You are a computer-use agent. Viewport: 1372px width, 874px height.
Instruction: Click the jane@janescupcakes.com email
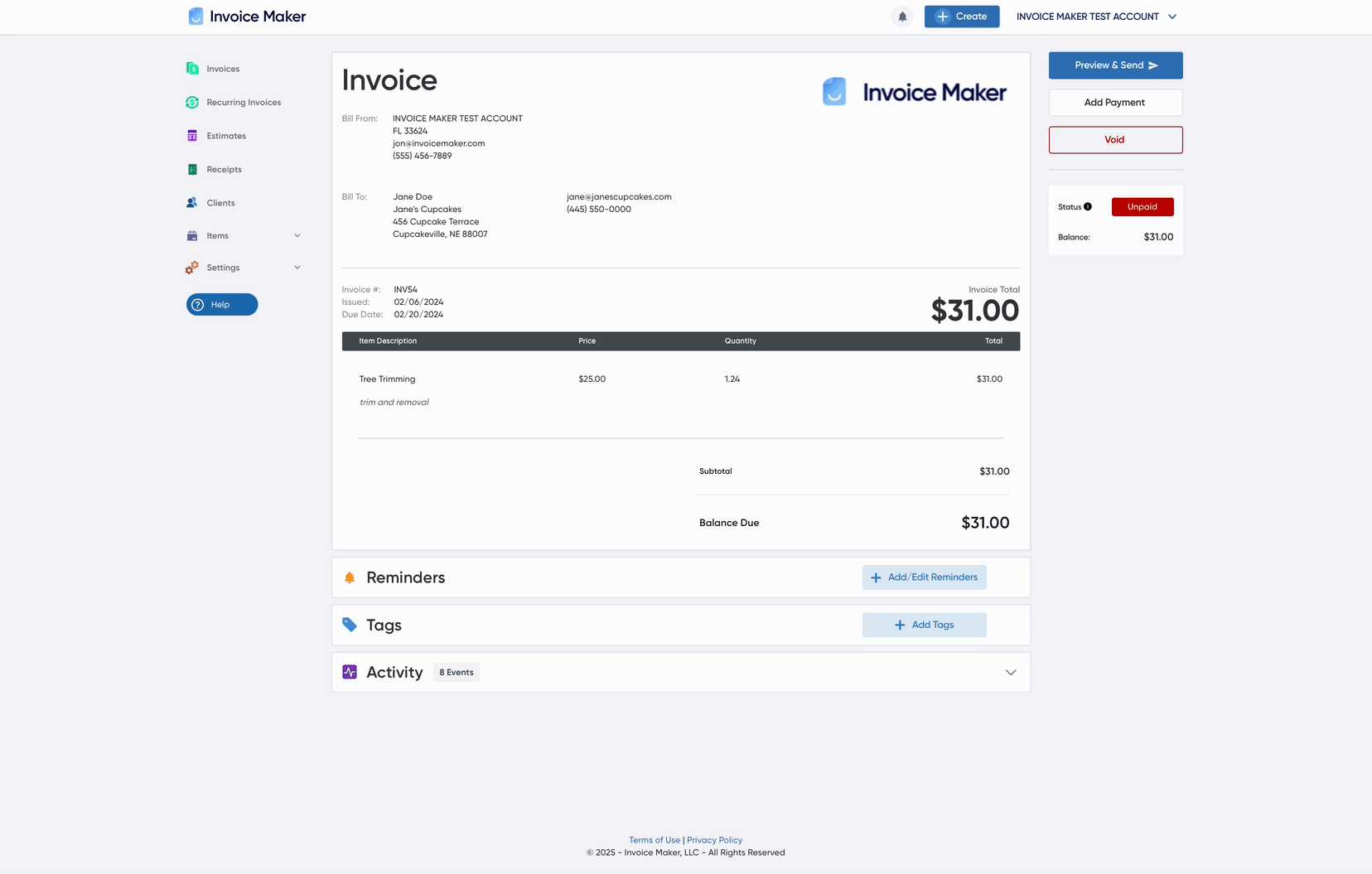(619, 197)
